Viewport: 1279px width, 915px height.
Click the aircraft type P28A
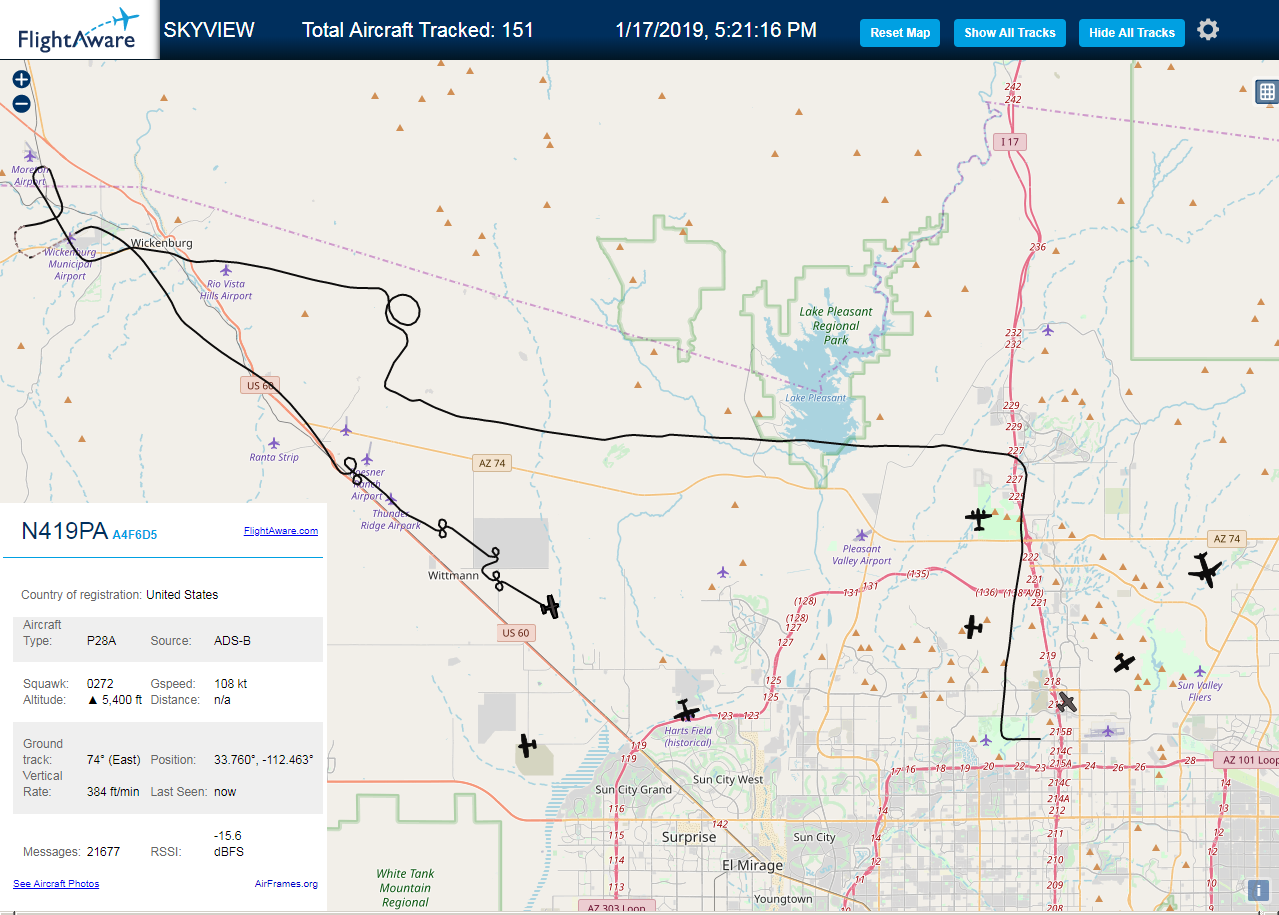[101, 641]
